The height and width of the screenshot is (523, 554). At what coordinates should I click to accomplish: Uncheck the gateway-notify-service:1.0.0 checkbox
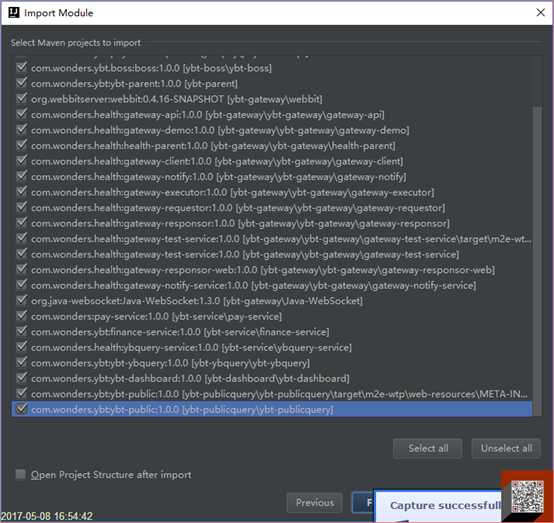(x=22, y=285)
